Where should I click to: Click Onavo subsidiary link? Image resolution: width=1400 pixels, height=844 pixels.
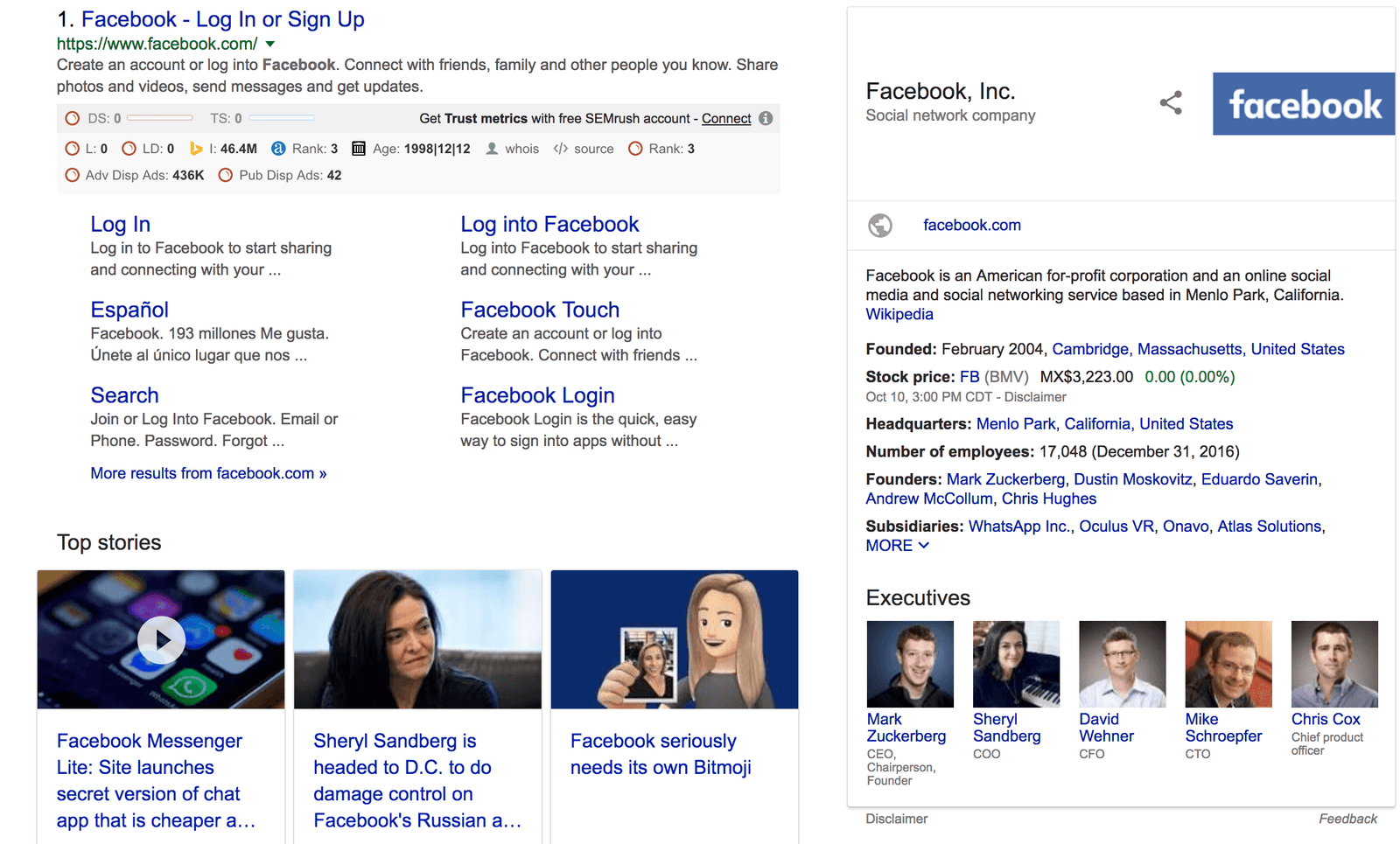[1186, 527]
